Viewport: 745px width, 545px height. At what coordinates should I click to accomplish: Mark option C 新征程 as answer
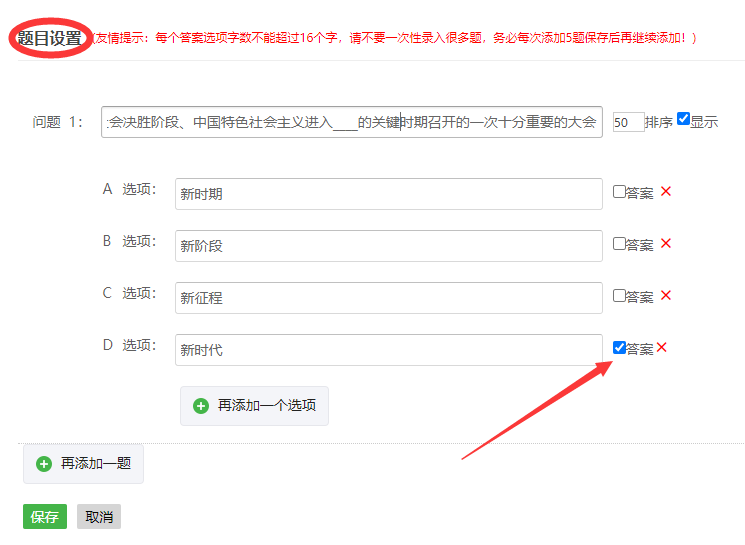click(x=619, y=296)
